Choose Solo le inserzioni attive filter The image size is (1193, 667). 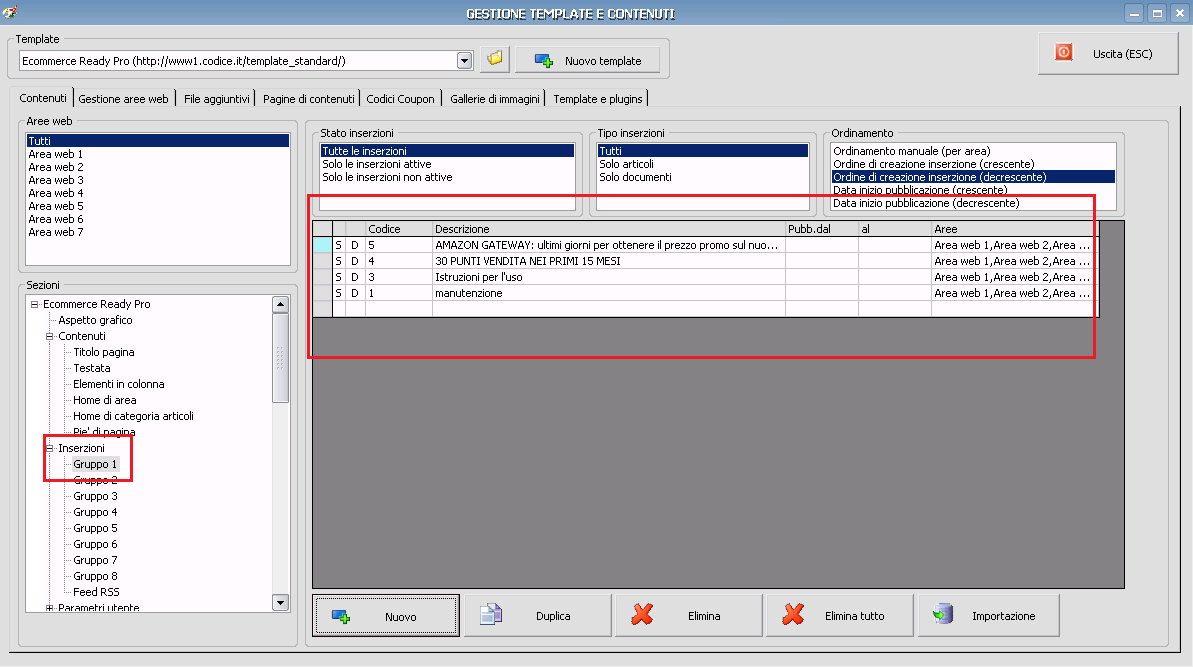(x=447, y=164)
